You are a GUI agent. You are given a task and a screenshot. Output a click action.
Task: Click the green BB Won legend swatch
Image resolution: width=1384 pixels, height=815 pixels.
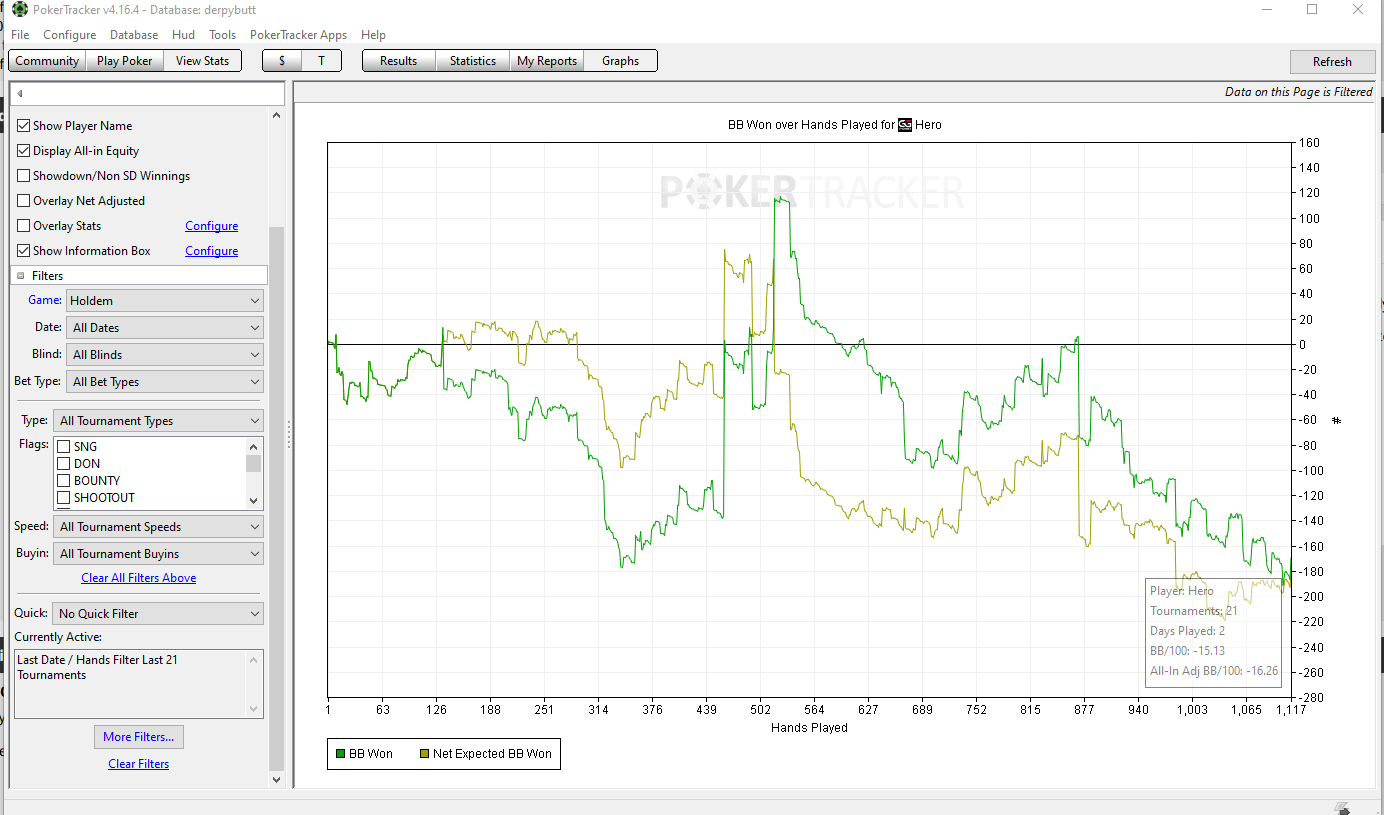[x=341, y=754]
